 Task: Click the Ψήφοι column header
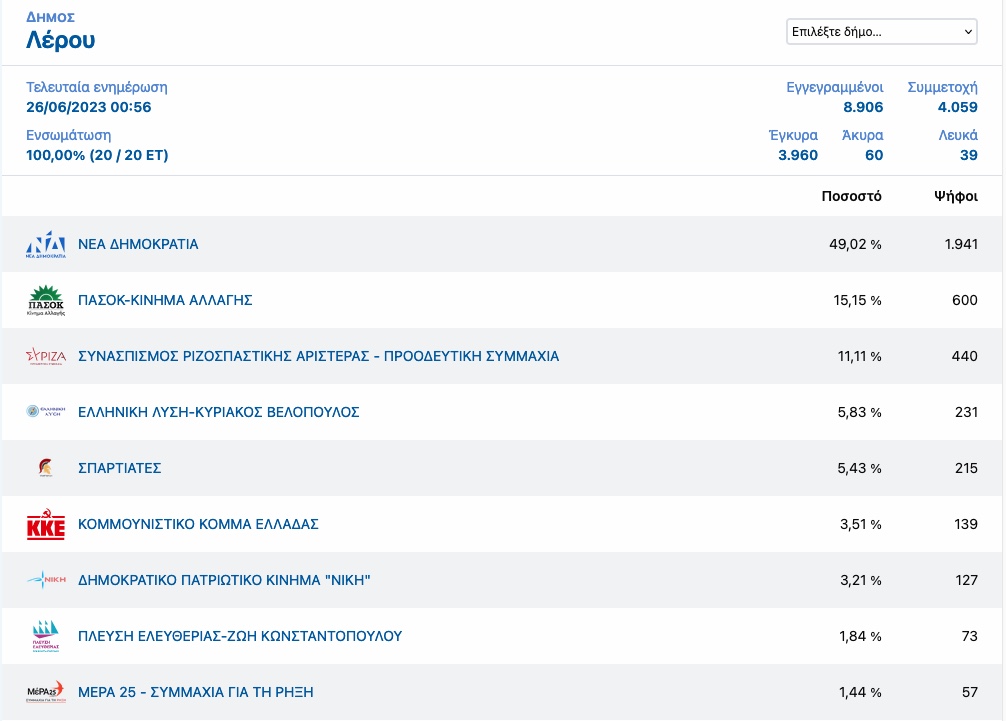(955, 196)
